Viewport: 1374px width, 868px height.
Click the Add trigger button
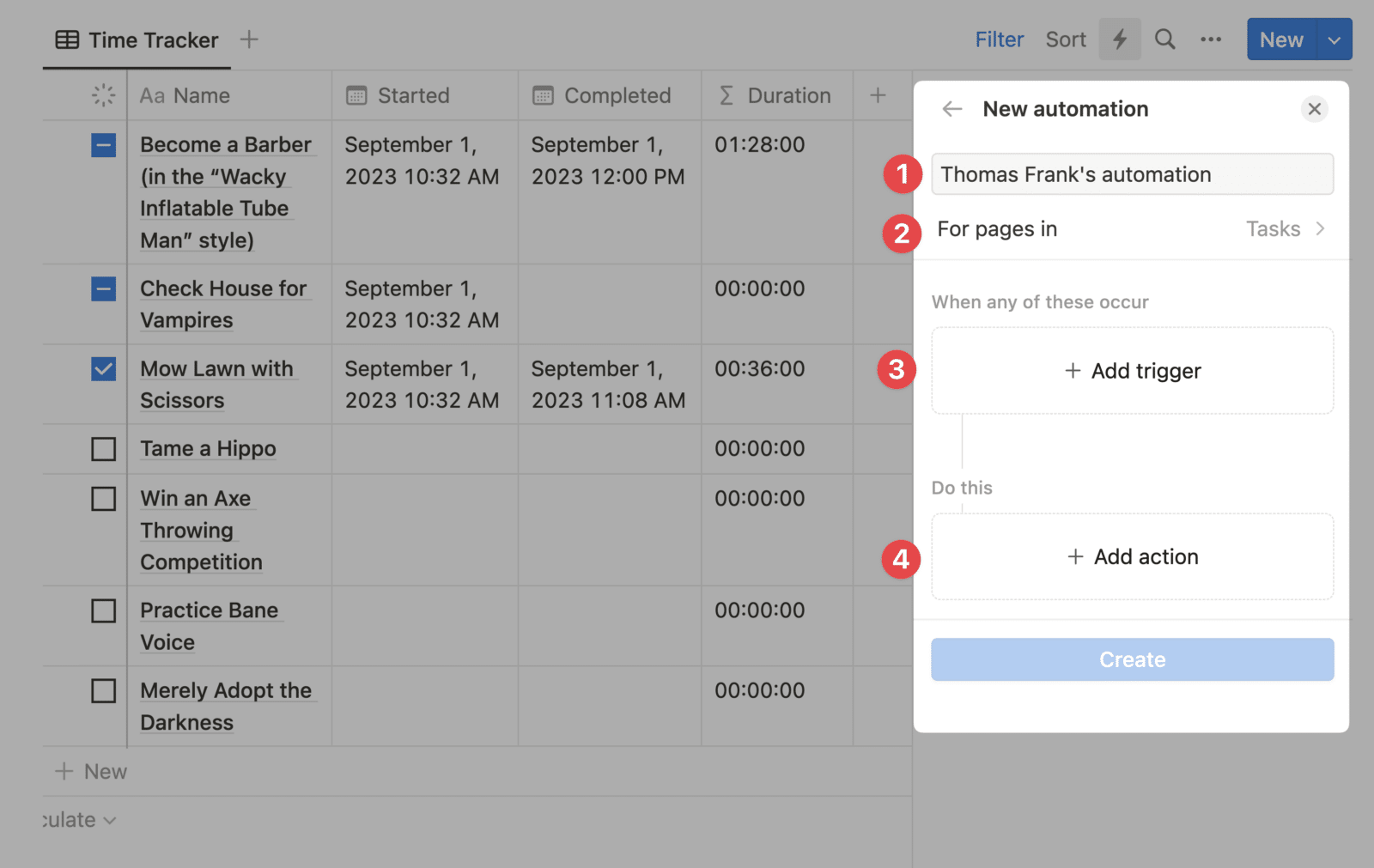pyautogui.click(x=1132, y=371)
